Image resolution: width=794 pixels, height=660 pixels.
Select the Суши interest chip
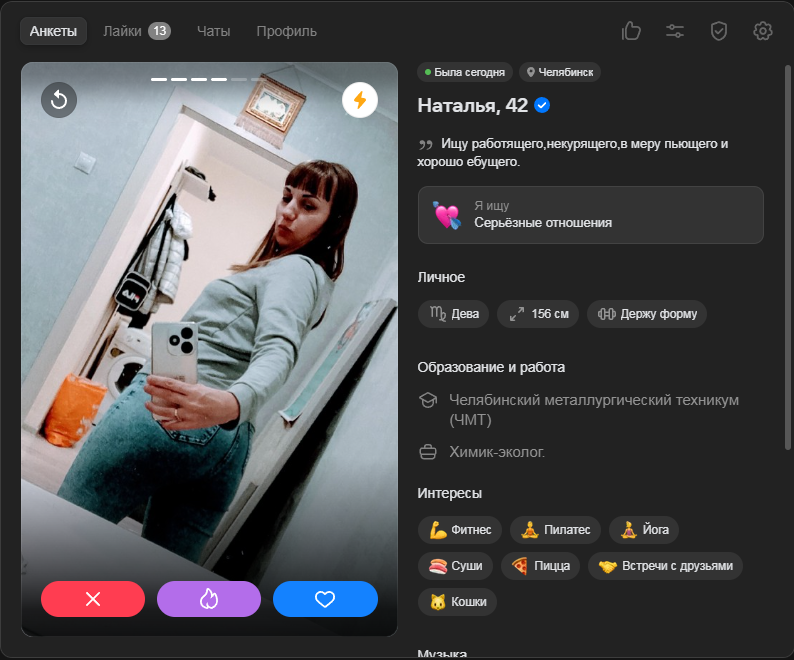click(455, 566)
